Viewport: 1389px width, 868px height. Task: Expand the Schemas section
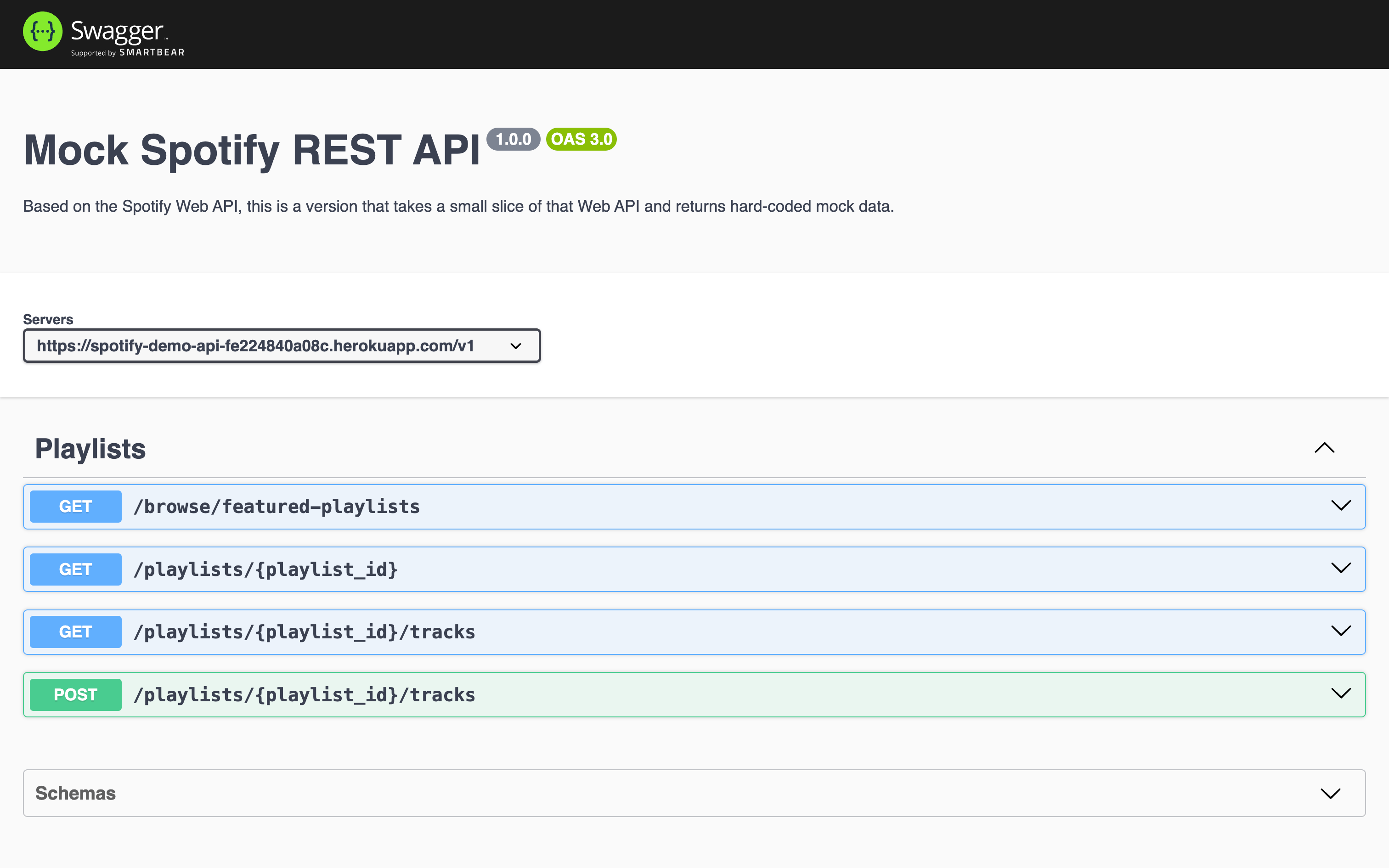[x=1332, y=793]
